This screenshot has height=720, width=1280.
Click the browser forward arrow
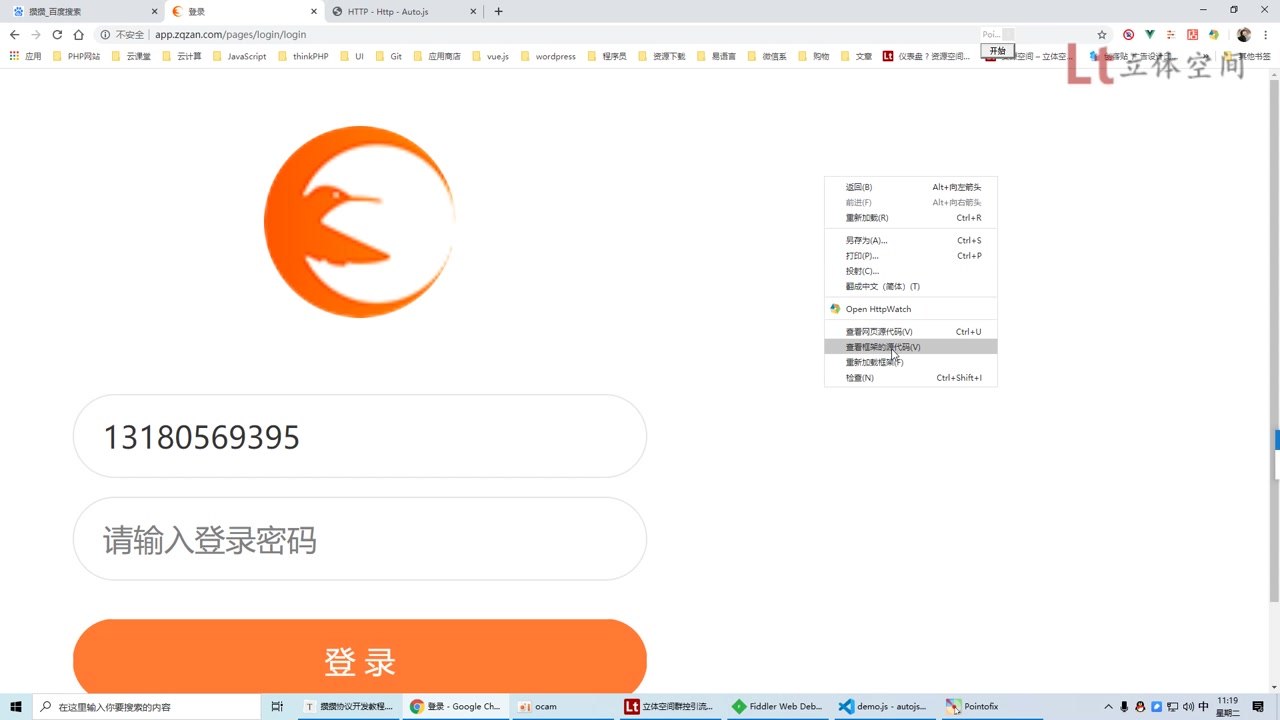tap(35, 34)
